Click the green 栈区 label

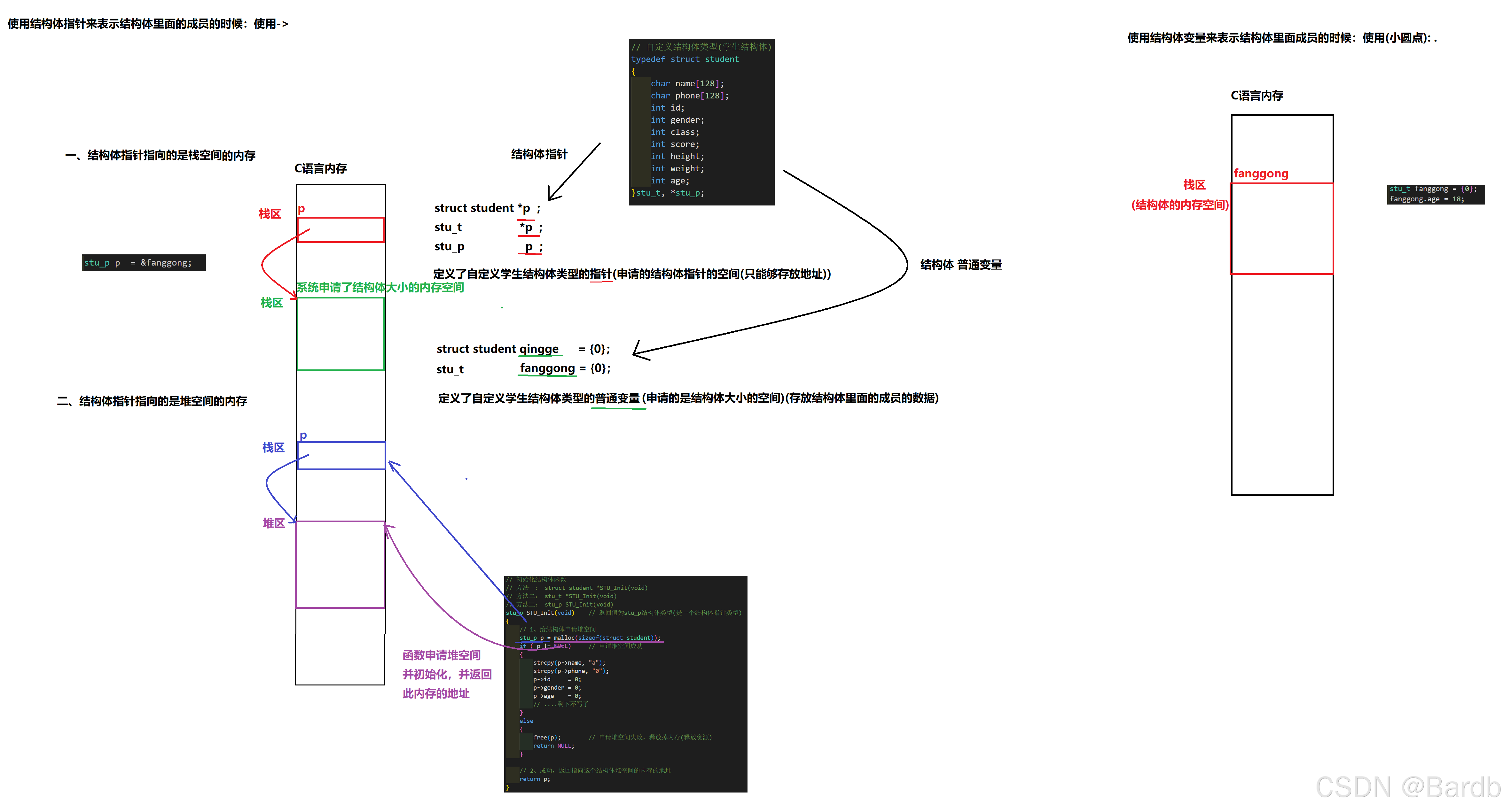(x=272, y=303)
